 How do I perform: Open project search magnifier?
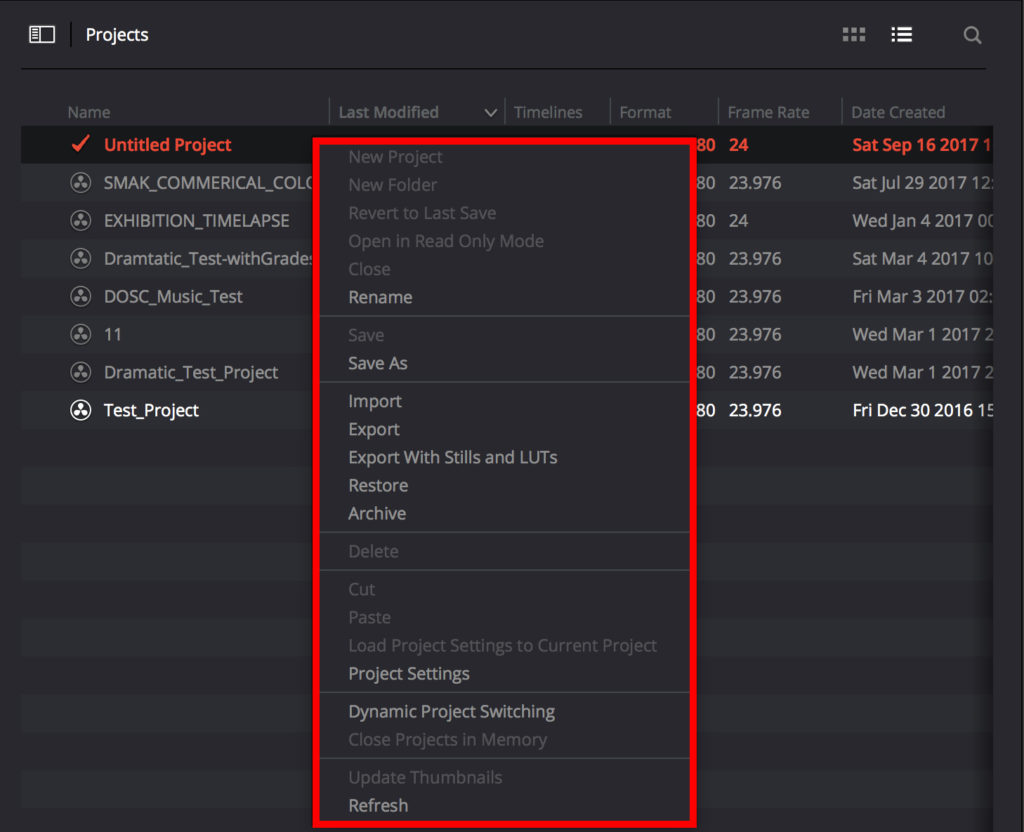tap(972, 35)
